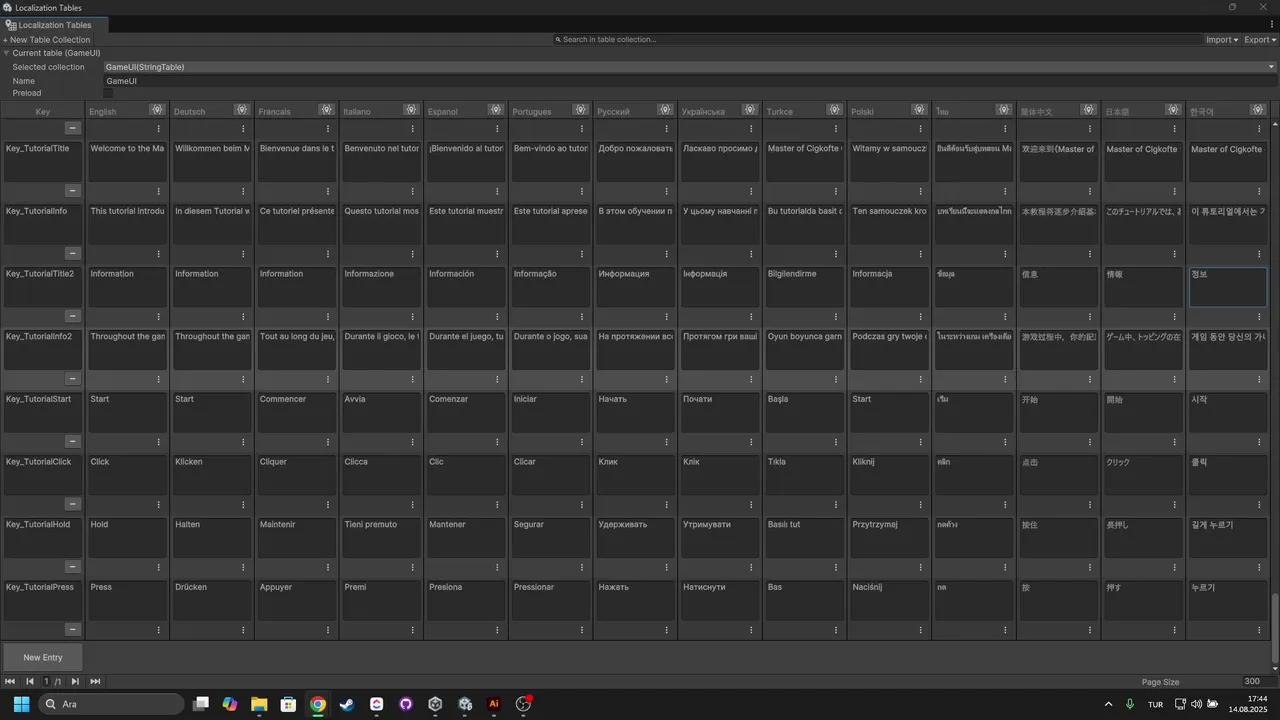Image resolution: width=1280 pixels, height=720 pixels.
Task: Open the Import dropdown menu
Action: (x=1222, y=40)
